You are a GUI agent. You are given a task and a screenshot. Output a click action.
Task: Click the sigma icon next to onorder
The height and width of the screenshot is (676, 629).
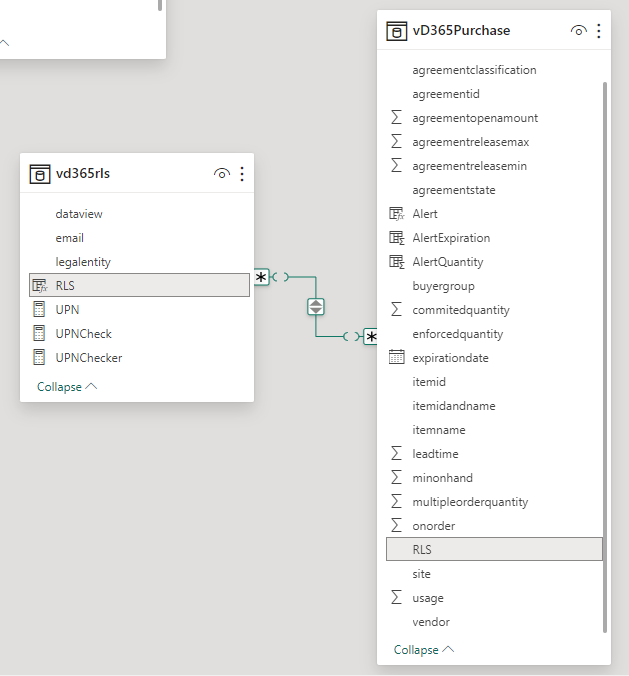(x=396, y=525)
